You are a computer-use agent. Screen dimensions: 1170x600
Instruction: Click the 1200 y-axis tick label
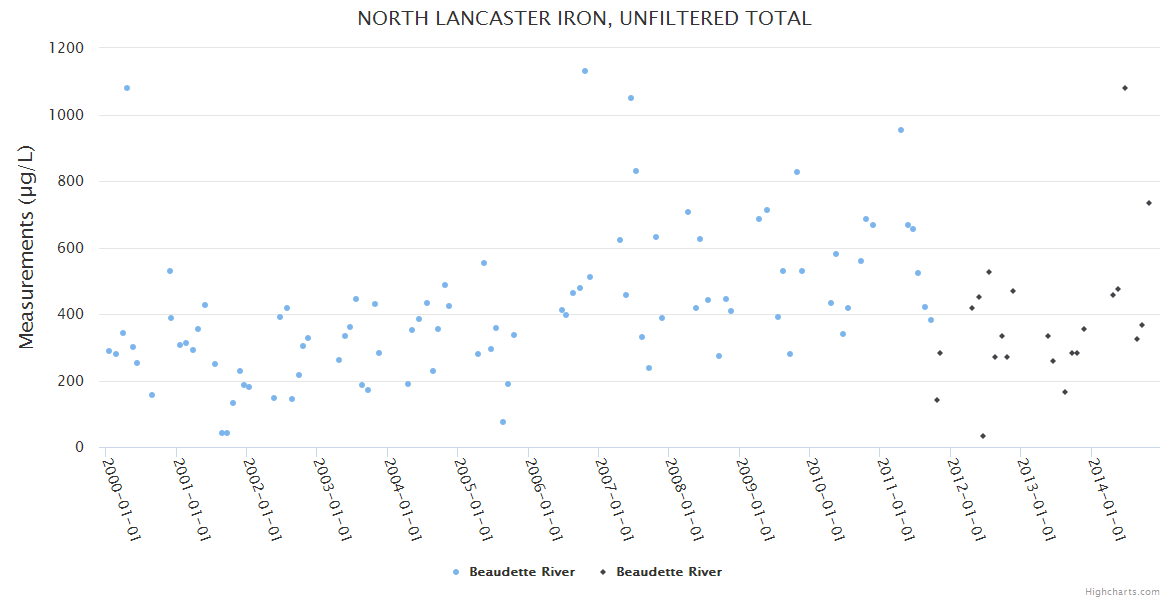[x=66, y=48]
